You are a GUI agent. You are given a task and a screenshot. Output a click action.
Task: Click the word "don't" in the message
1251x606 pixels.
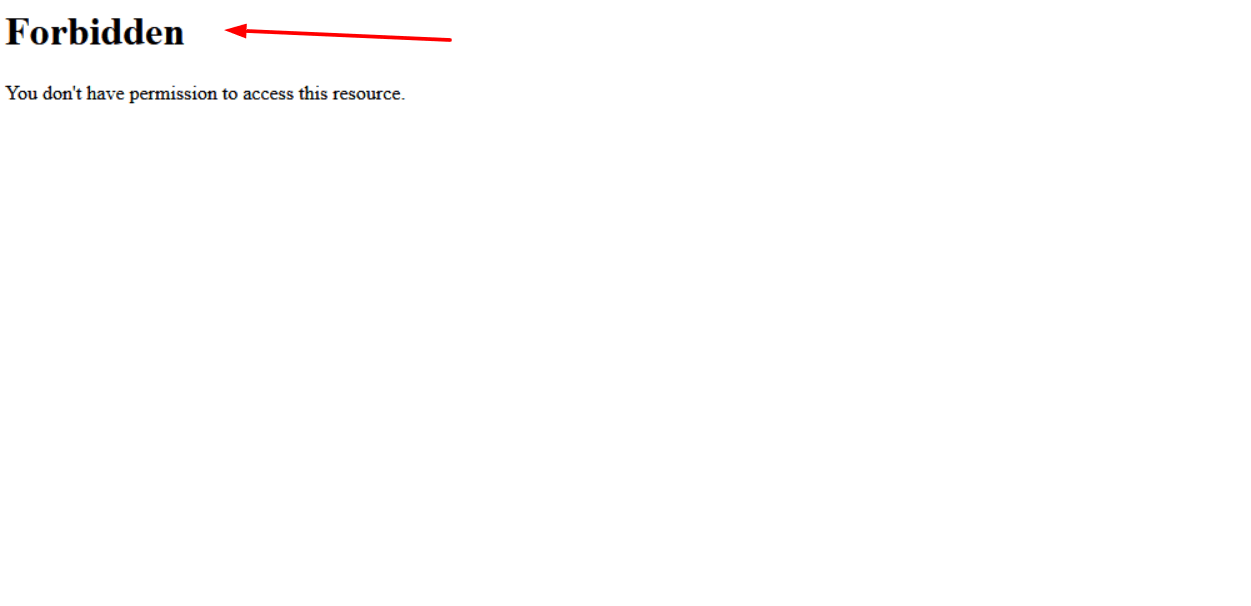(x=62, y=94)
